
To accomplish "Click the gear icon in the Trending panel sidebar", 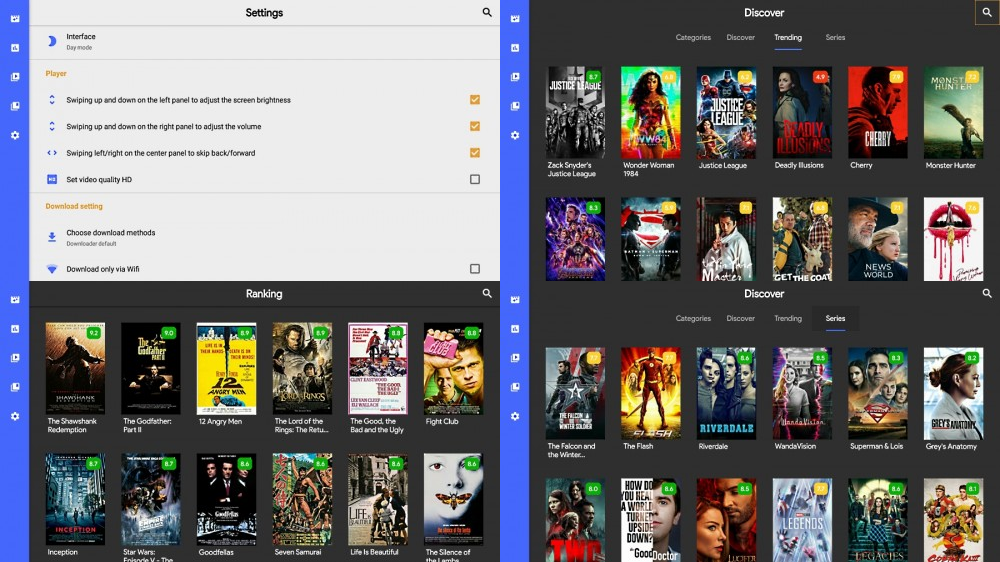I will coord(515,135).
